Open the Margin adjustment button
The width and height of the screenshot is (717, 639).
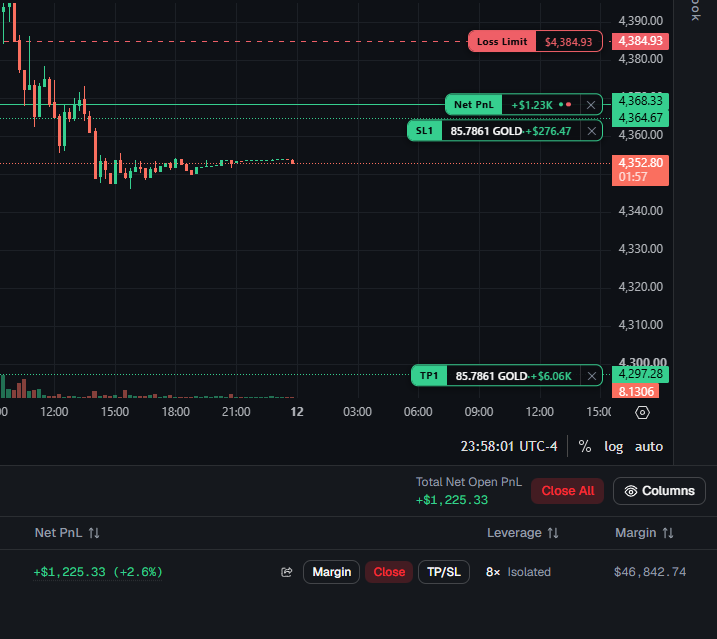[332, 572]
